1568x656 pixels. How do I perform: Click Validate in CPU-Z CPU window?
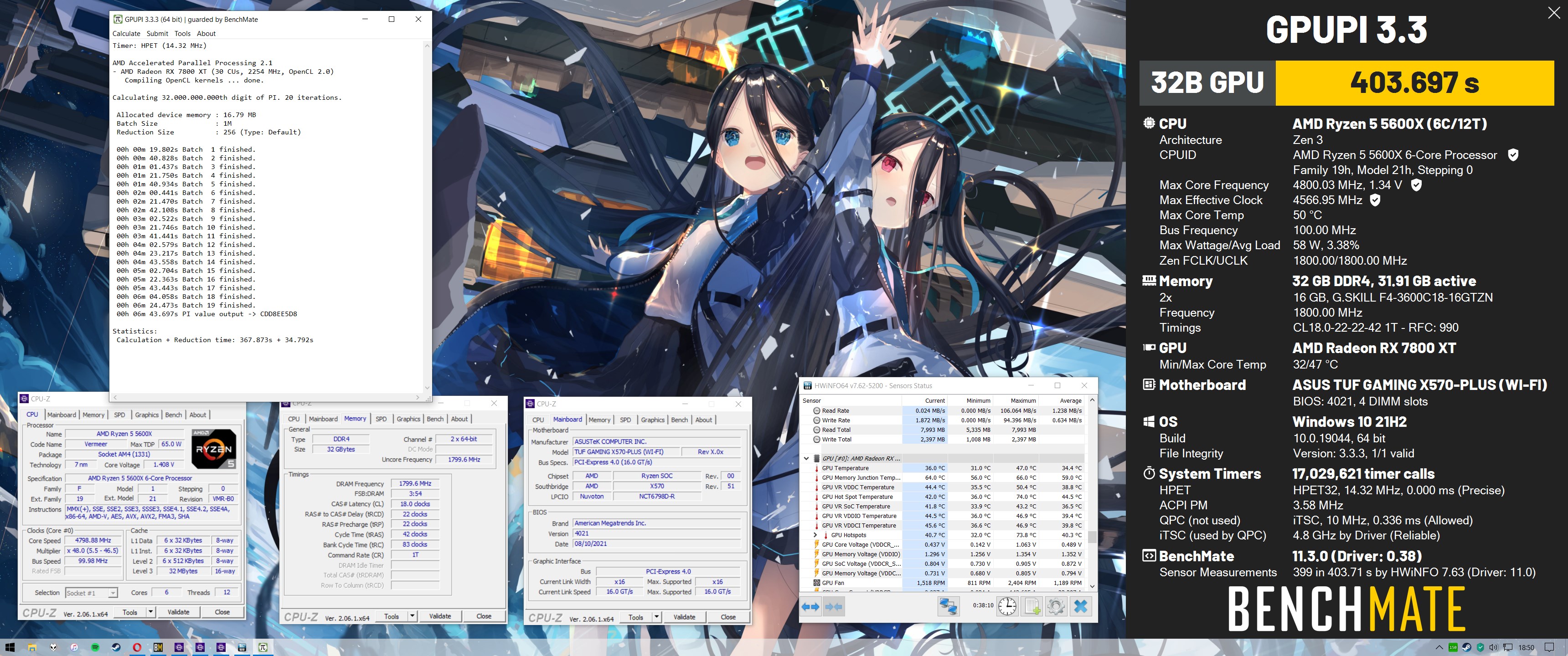point(179,612)
